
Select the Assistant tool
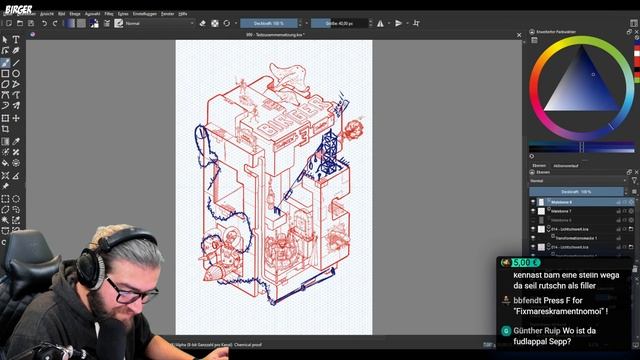[5, 176]
